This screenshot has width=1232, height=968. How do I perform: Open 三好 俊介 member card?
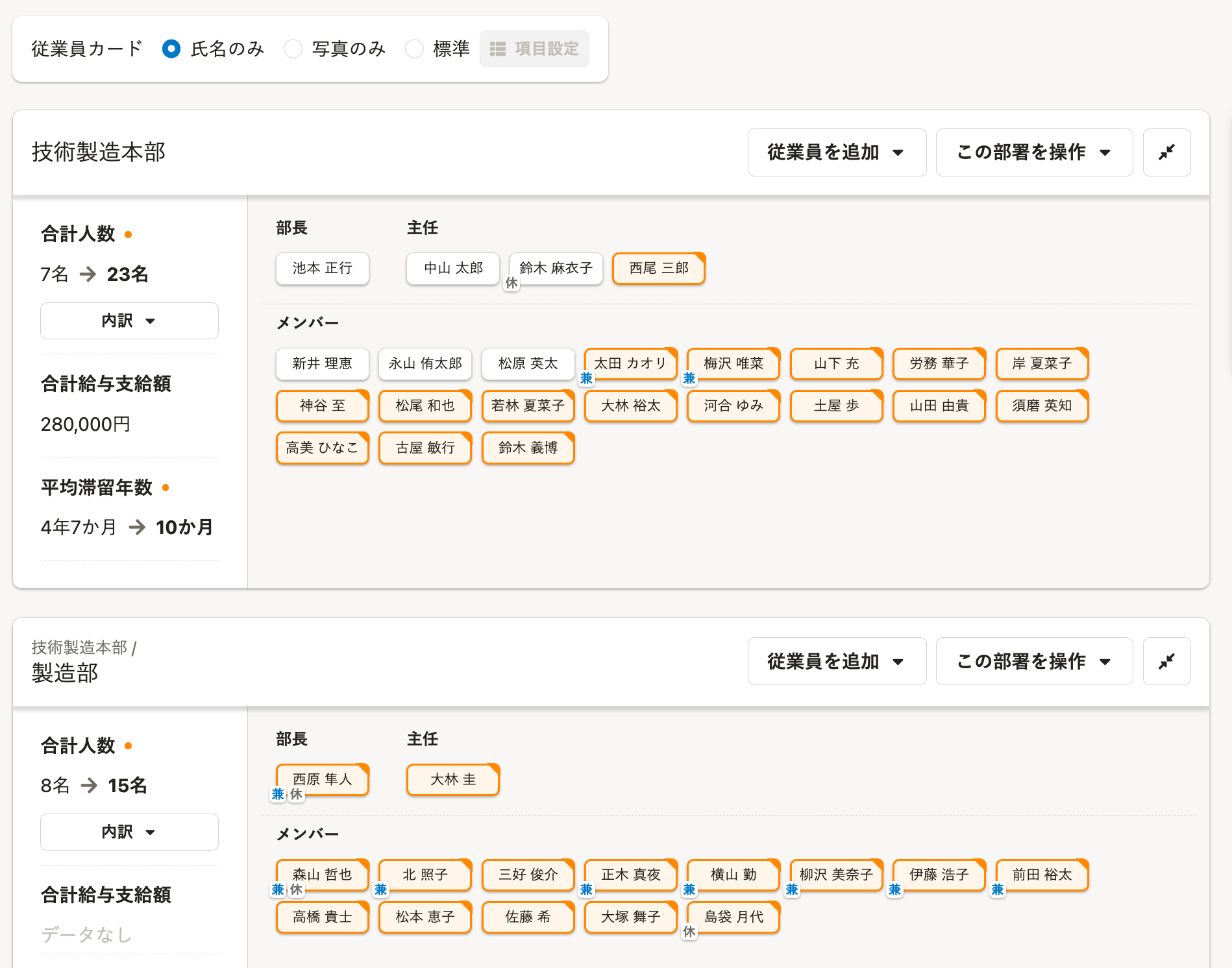(528, 875)
